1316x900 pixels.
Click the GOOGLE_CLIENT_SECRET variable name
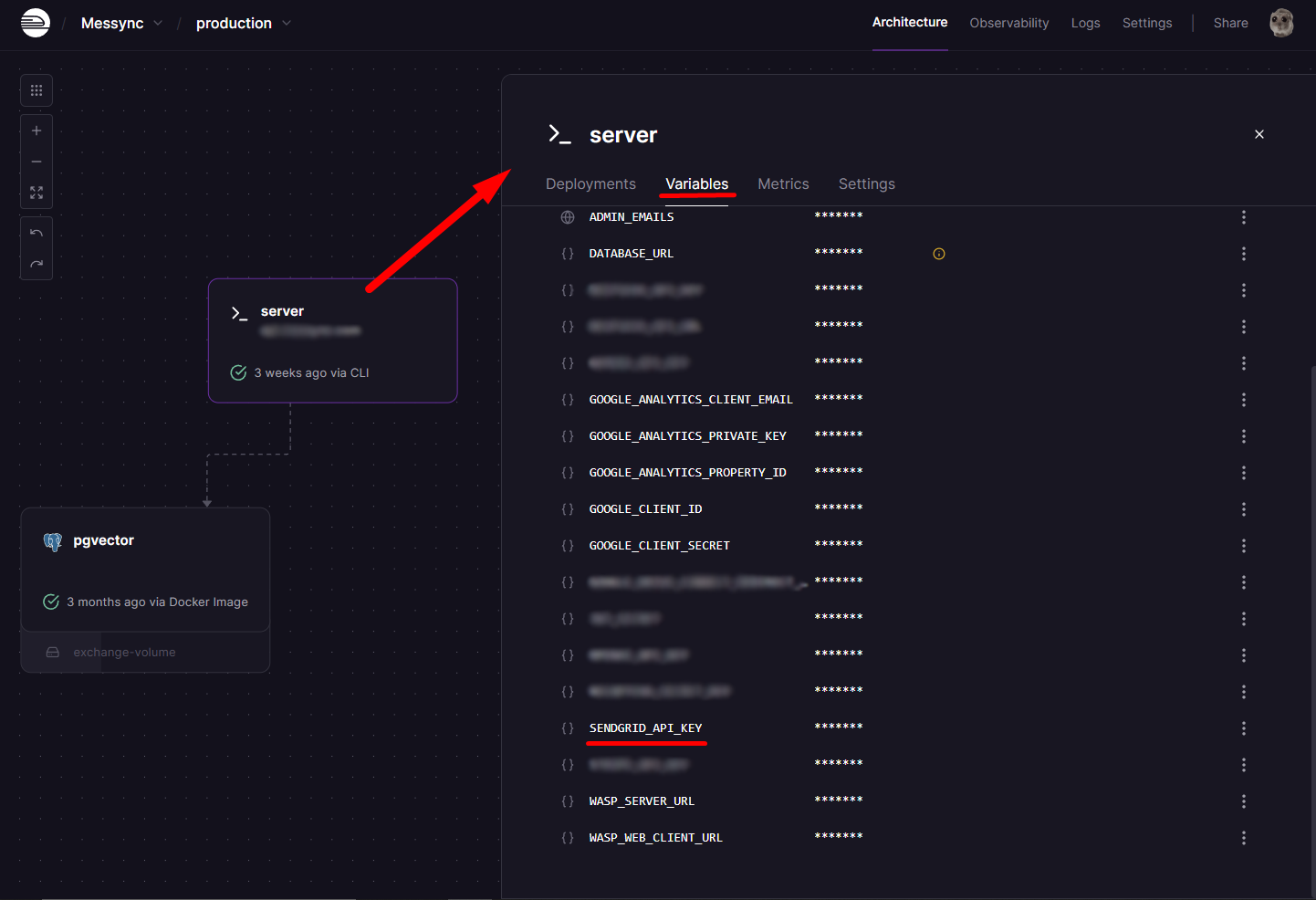[x=660, y=546]
